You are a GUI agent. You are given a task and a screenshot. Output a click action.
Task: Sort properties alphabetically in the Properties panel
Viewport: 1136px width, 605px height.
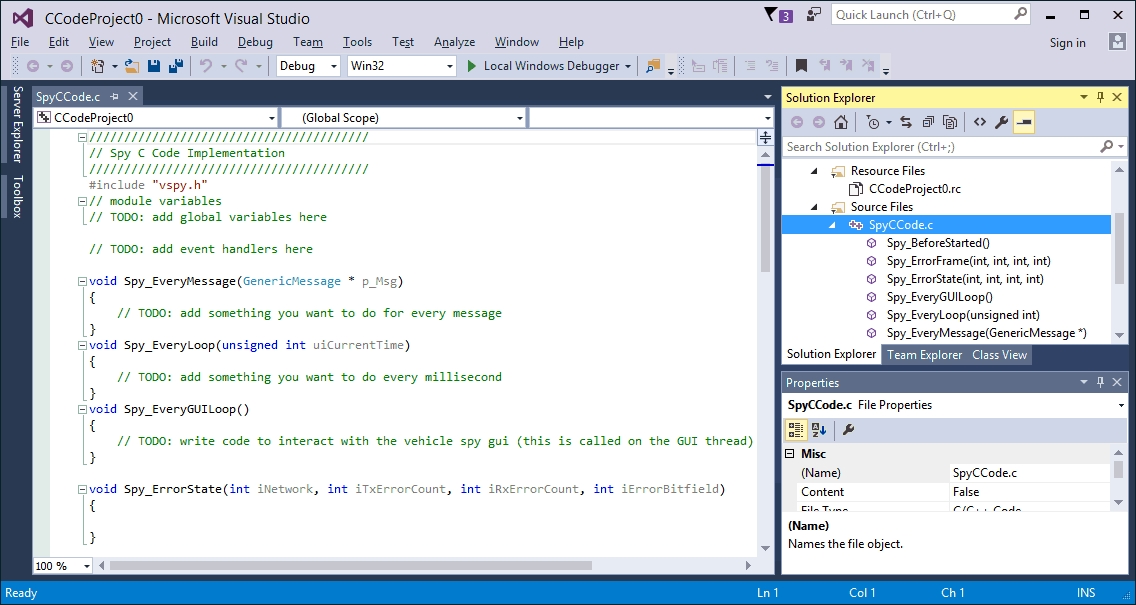tap(819, 430)
